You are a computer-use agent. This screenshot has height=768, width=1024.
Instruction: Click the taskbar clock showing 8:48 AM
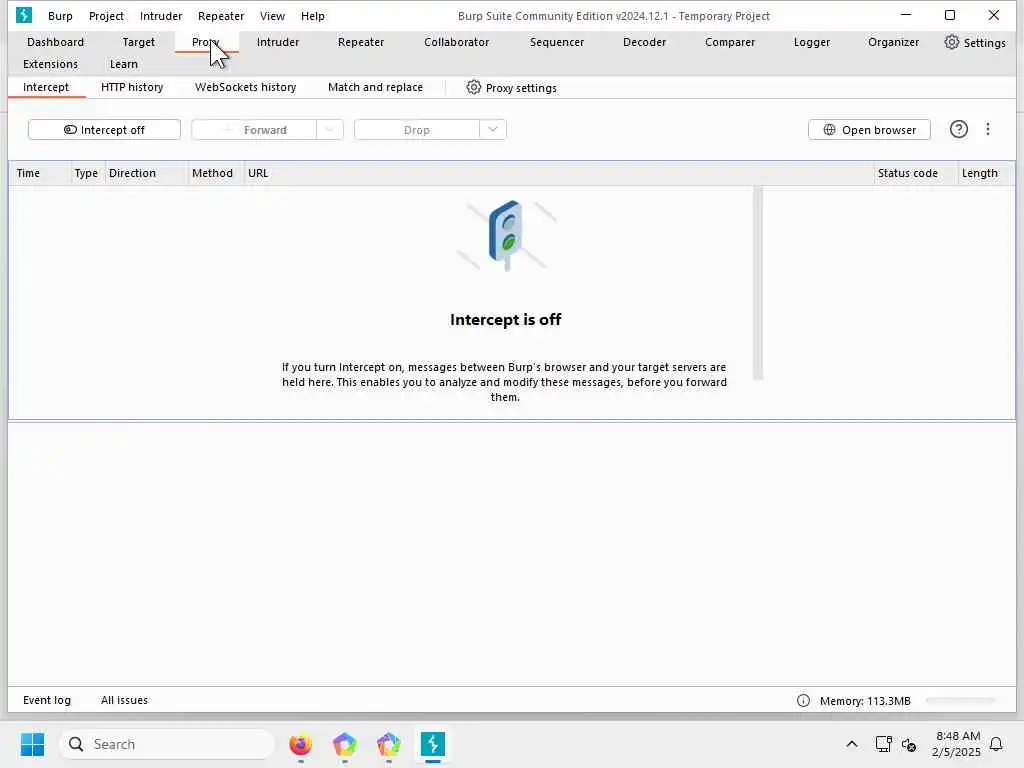[956, 744]
